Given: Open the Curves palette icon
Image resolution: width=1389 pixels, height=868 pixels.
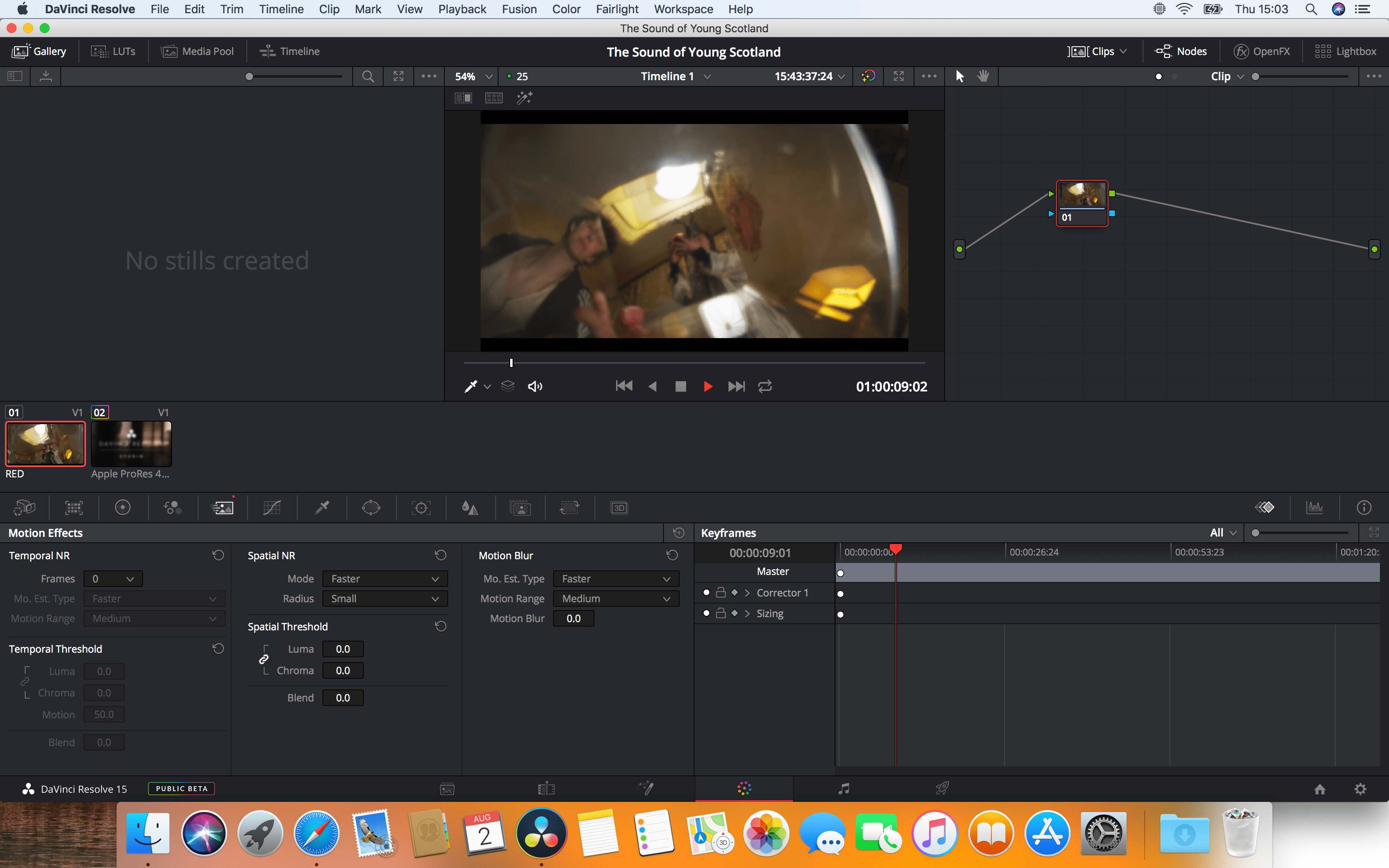Looking at the screenshot, I should (272, 508).
